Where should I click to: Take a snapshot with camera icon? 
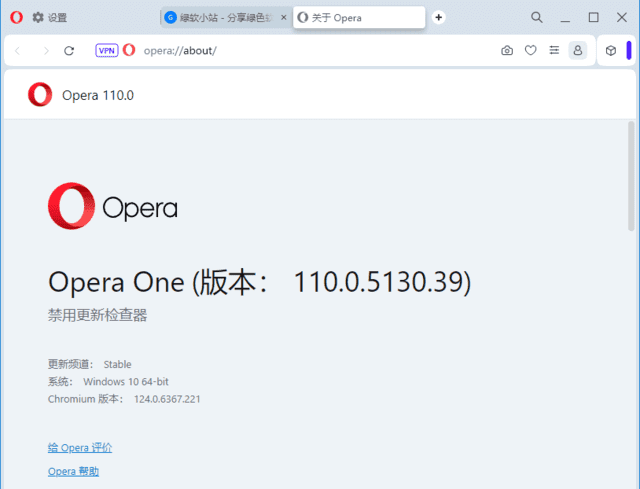pos(507,50)
